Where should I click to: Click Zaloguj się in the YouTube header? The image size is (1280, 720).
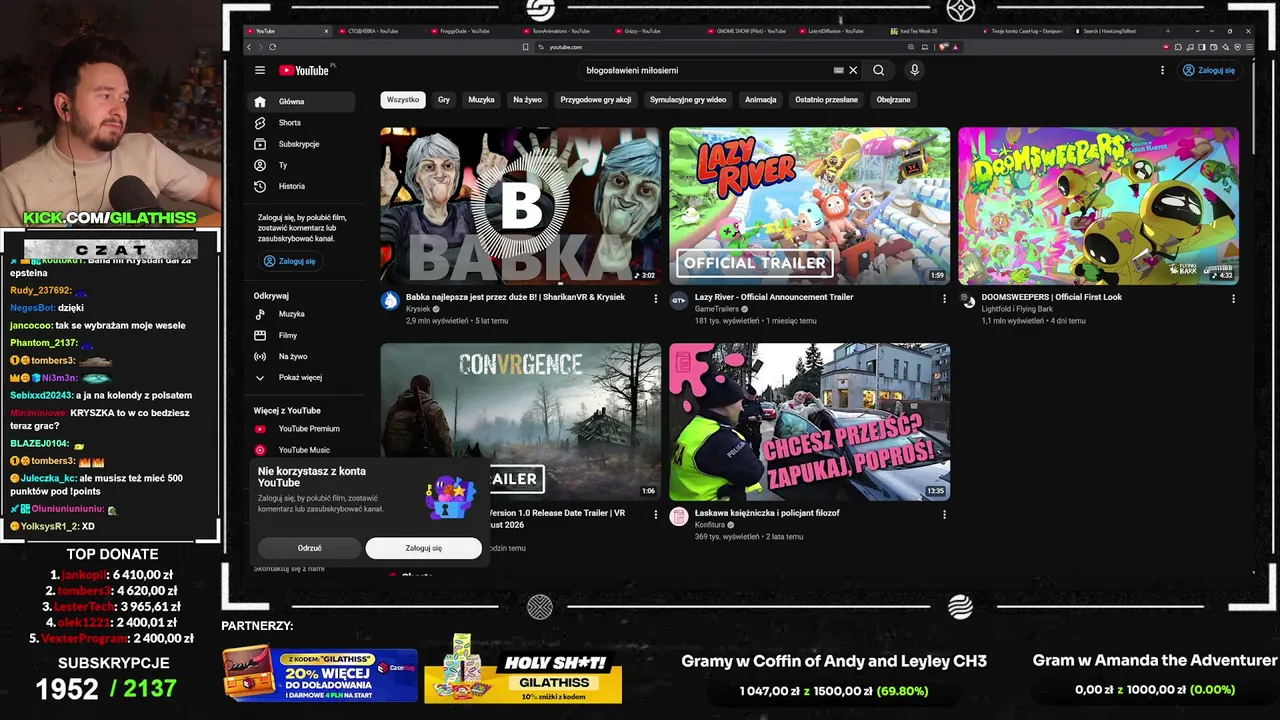1209,70
